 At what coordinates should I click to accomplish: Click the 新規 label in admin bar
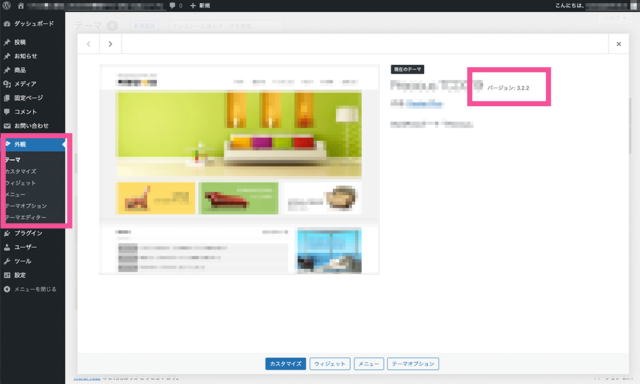204,5
